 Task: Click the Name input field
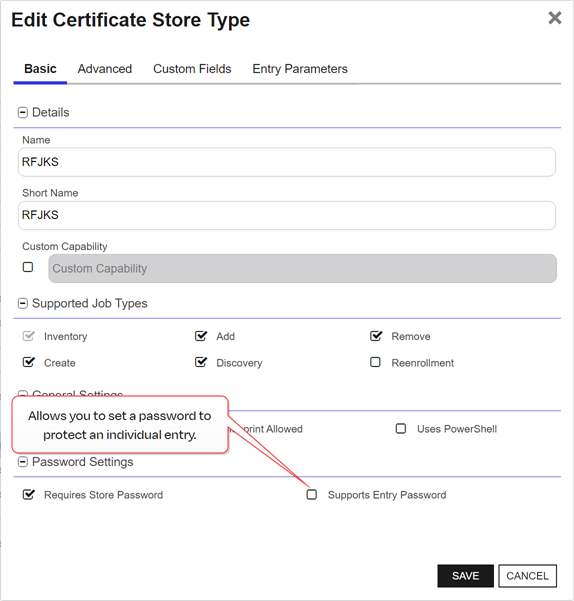point(287,162)
